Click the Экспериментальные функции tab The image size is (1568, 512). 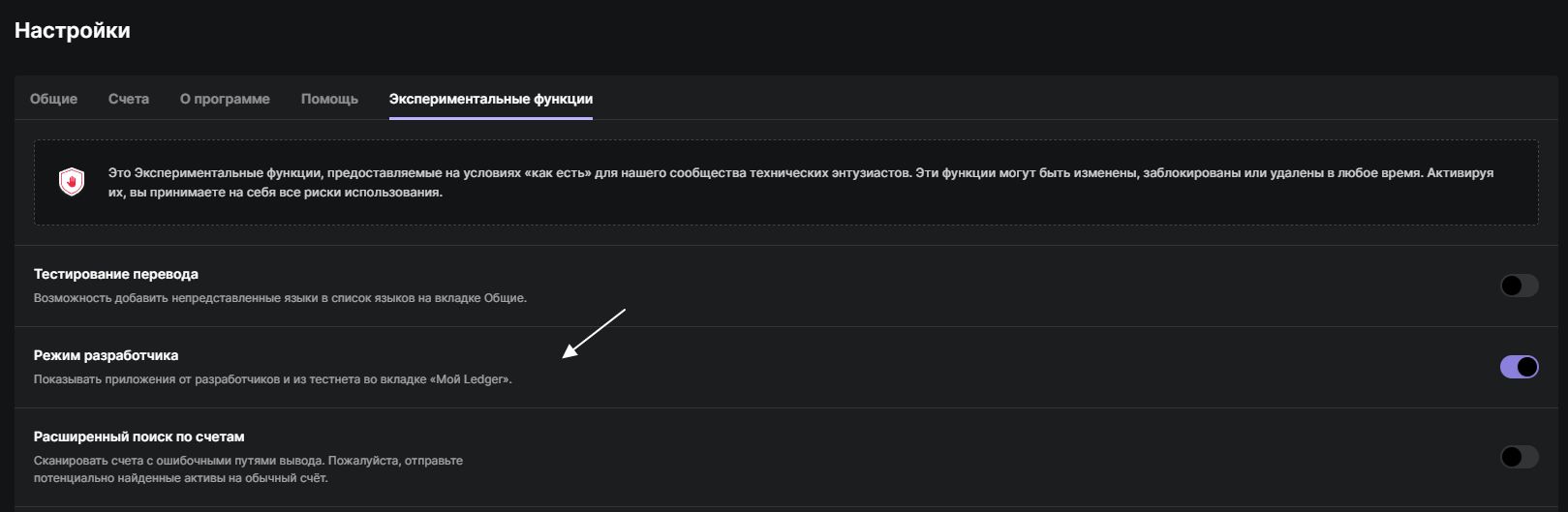pyautogui.click(x=490, y=99)
